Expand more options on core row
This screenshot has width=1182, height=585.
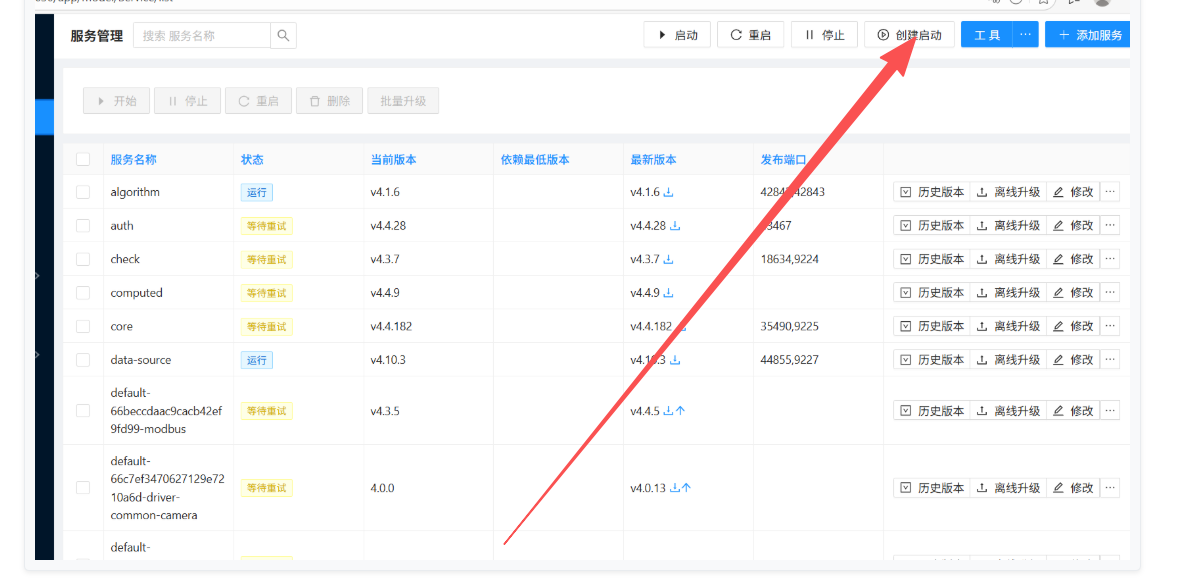coord(1109,326)
